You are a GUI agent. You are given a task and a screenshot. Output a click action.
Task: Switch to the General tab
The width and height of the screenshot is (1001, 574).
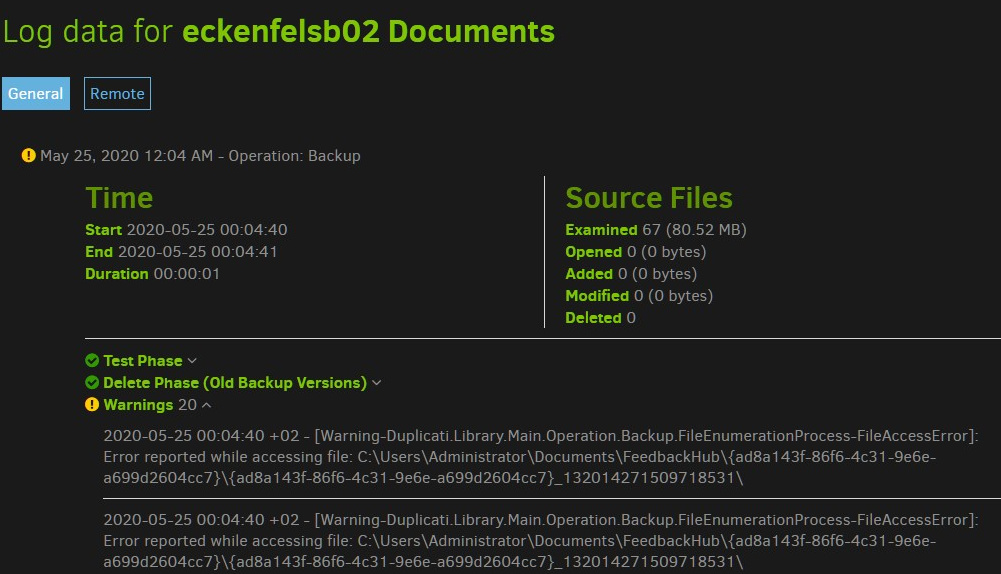[x=36, y=94]
